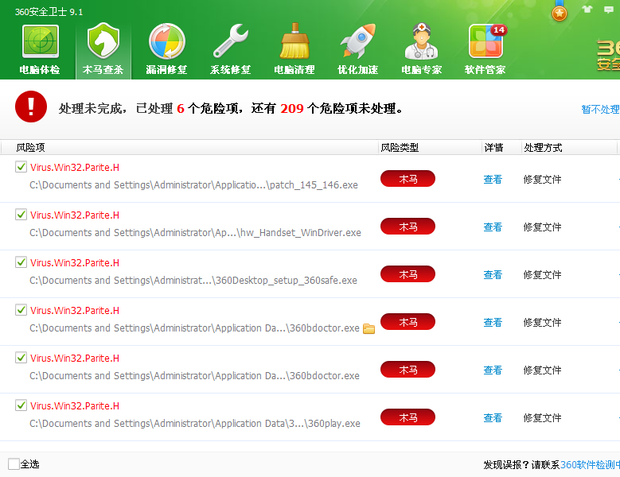The image size is (620, 477).
Task: Click 木马 red badge for patch_145_146.exe
Action: pos(407,179)
